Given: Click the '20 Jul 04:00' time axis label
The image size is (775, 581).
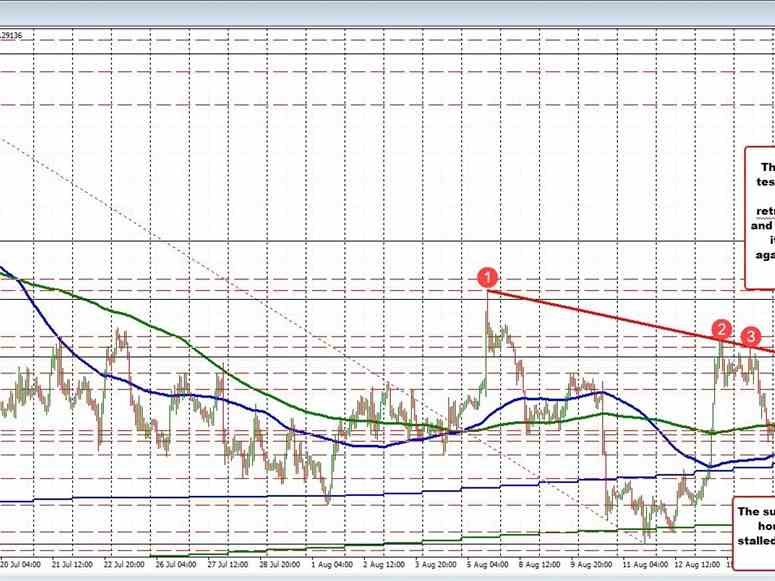Looking at the screenshot, I should click(21, 564).
